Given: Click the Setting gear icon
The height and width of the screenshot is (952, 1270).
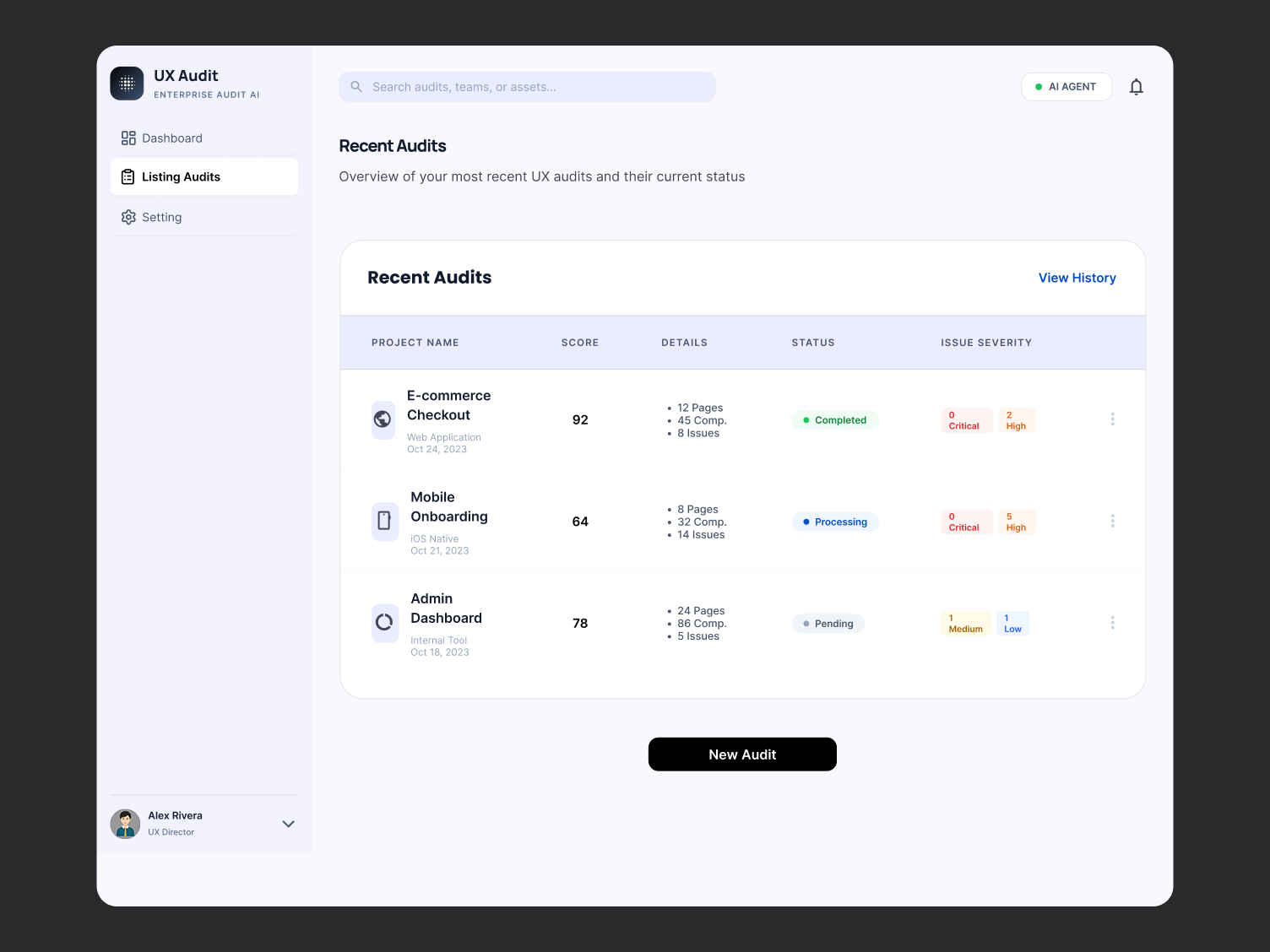Looking at the screenshot, I should point(128,217).
